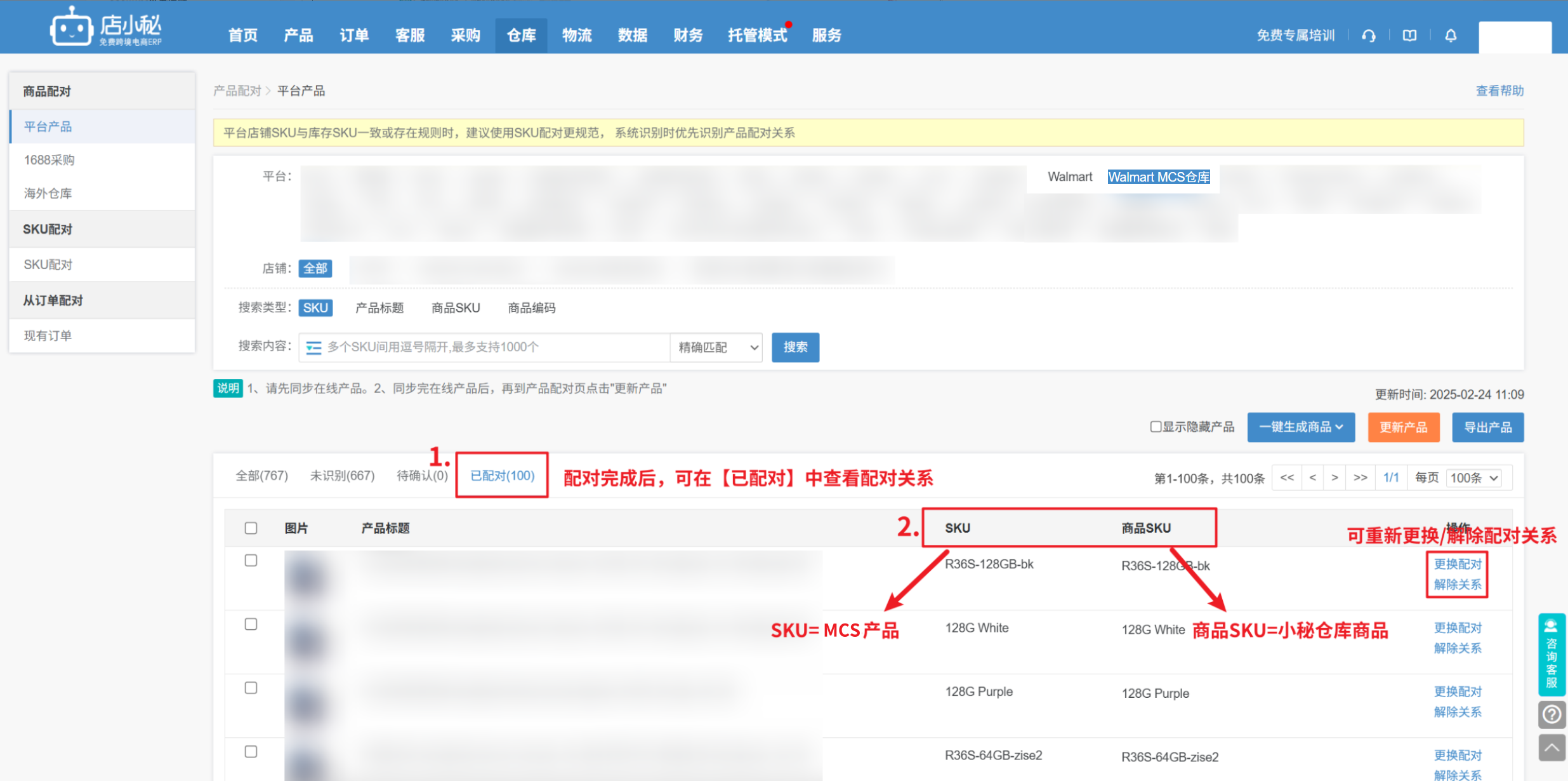Click the back-to-top arrow icon
1568x781 pixels.
pos(1552,747)
